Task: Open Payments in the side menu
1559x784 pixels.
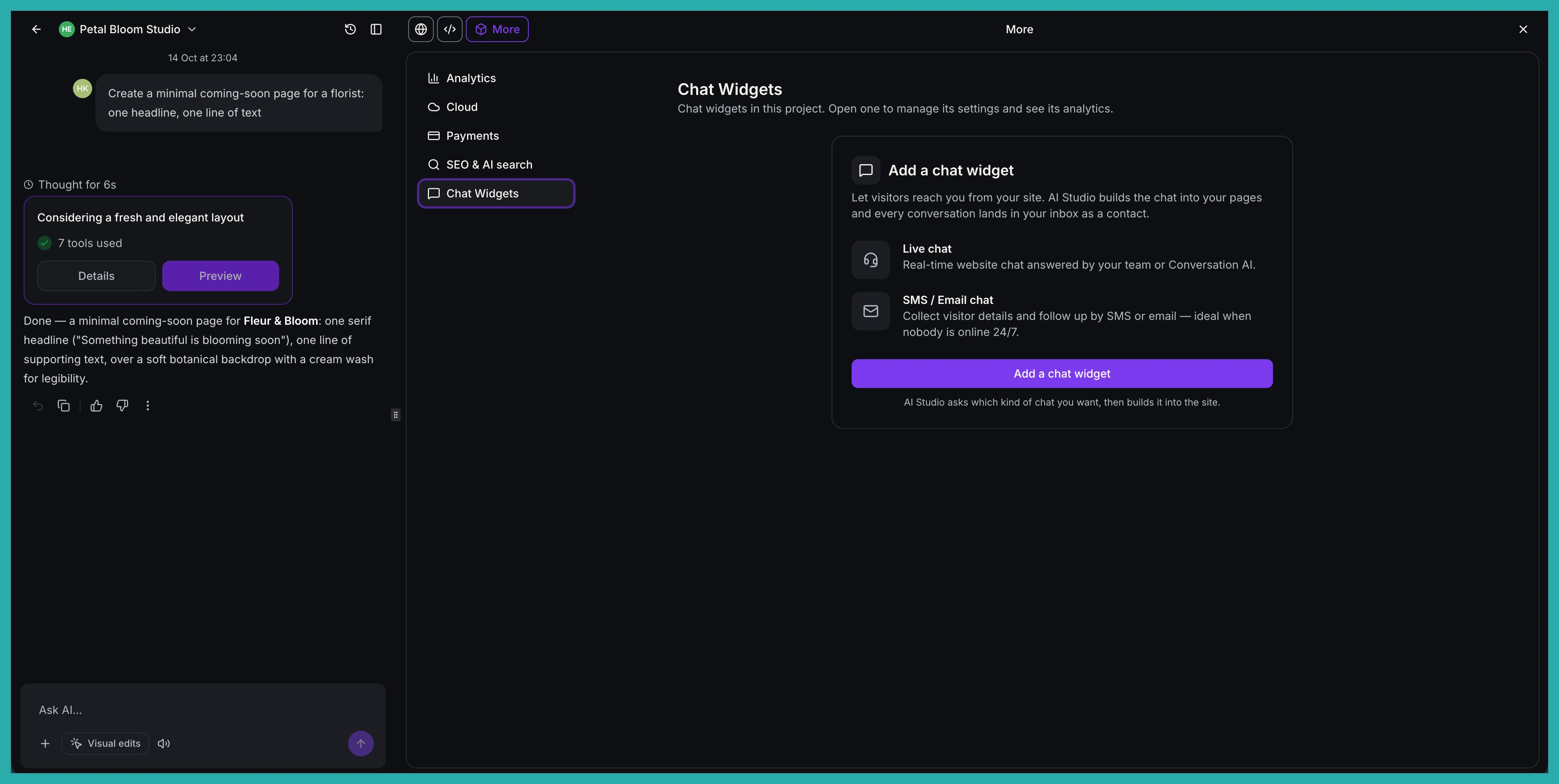Action: click(x=495, y=135)
